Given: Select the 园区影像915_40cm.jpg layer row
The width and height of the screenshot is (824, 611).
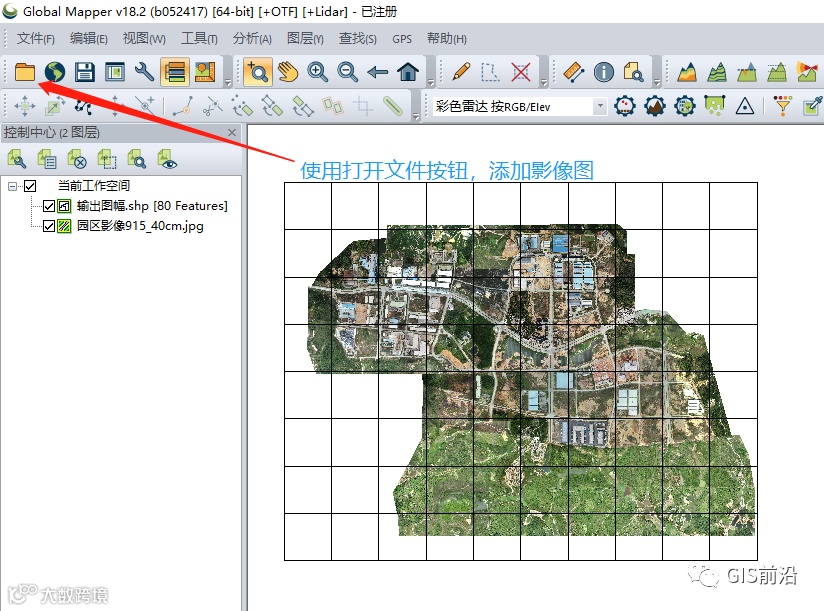Looking at the screenshot, I should click(140, 226).
